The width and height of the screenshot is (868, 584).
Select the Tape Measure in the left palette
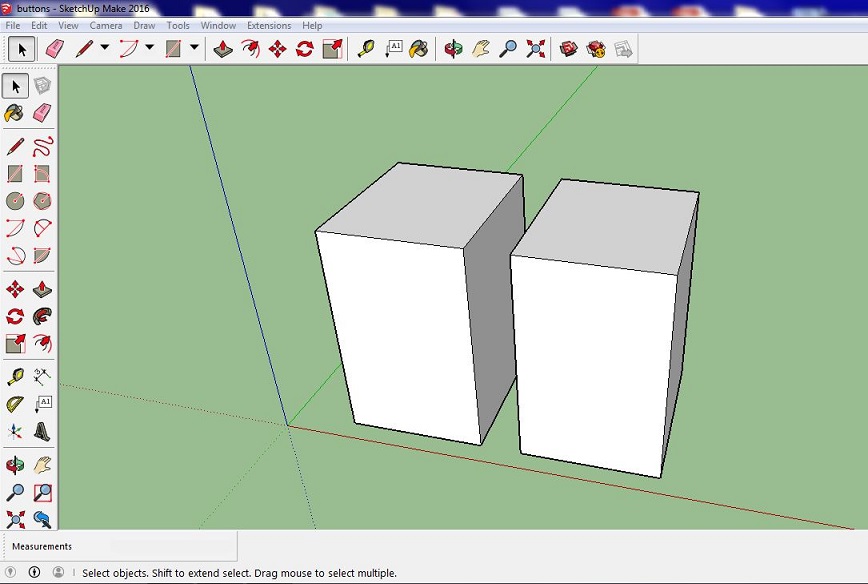(x=15, y=377)
